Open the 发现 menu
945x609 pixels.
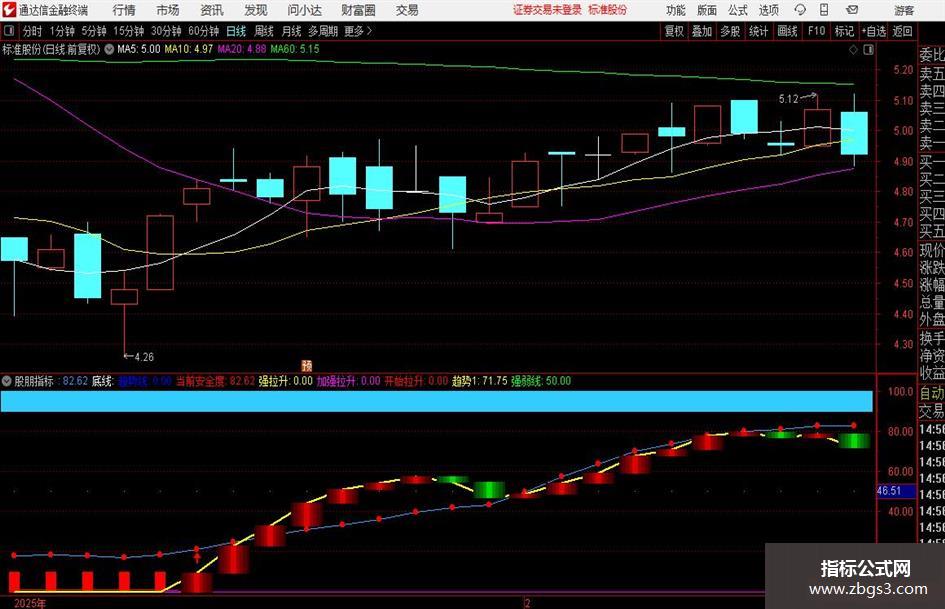tap(256, 10)
